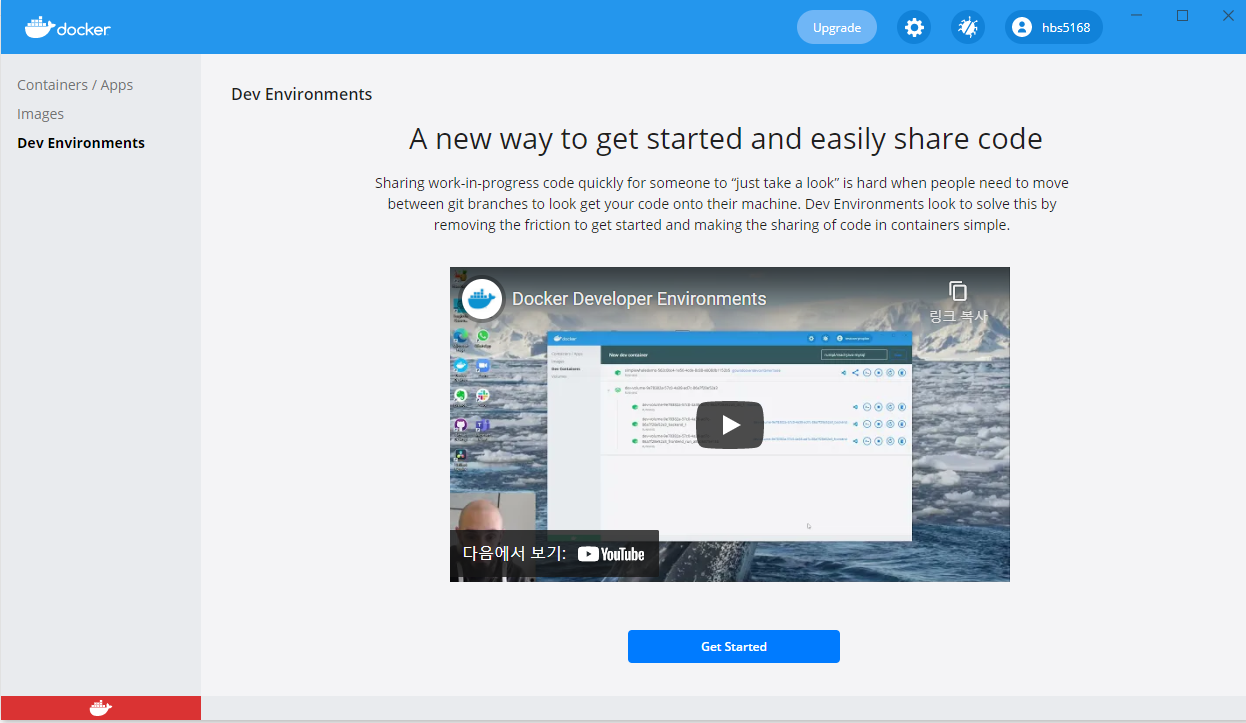
Task: Click the headline about sharing code
Action: pos(726,138)
